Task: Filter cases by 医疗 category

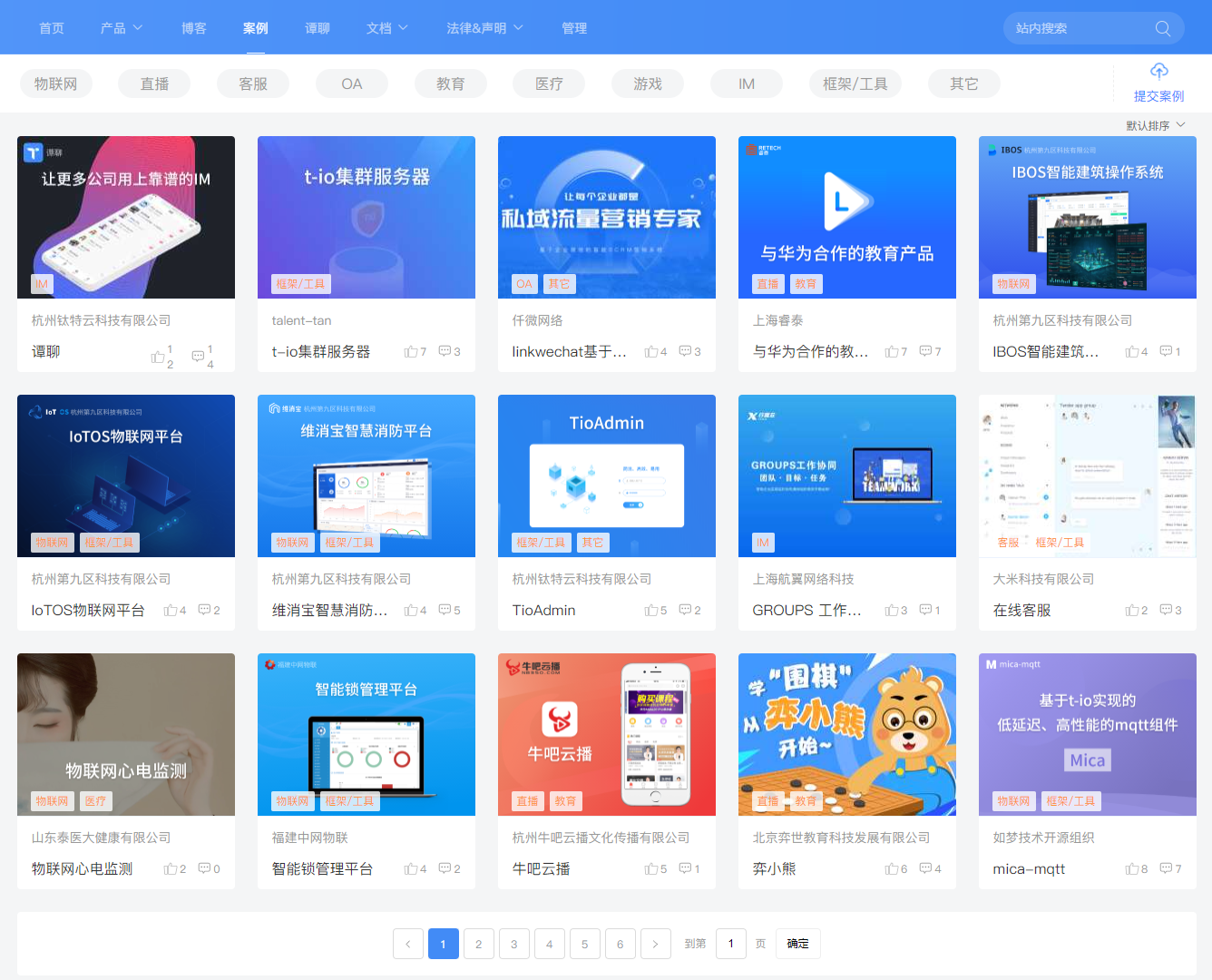Action: point(549,83)
